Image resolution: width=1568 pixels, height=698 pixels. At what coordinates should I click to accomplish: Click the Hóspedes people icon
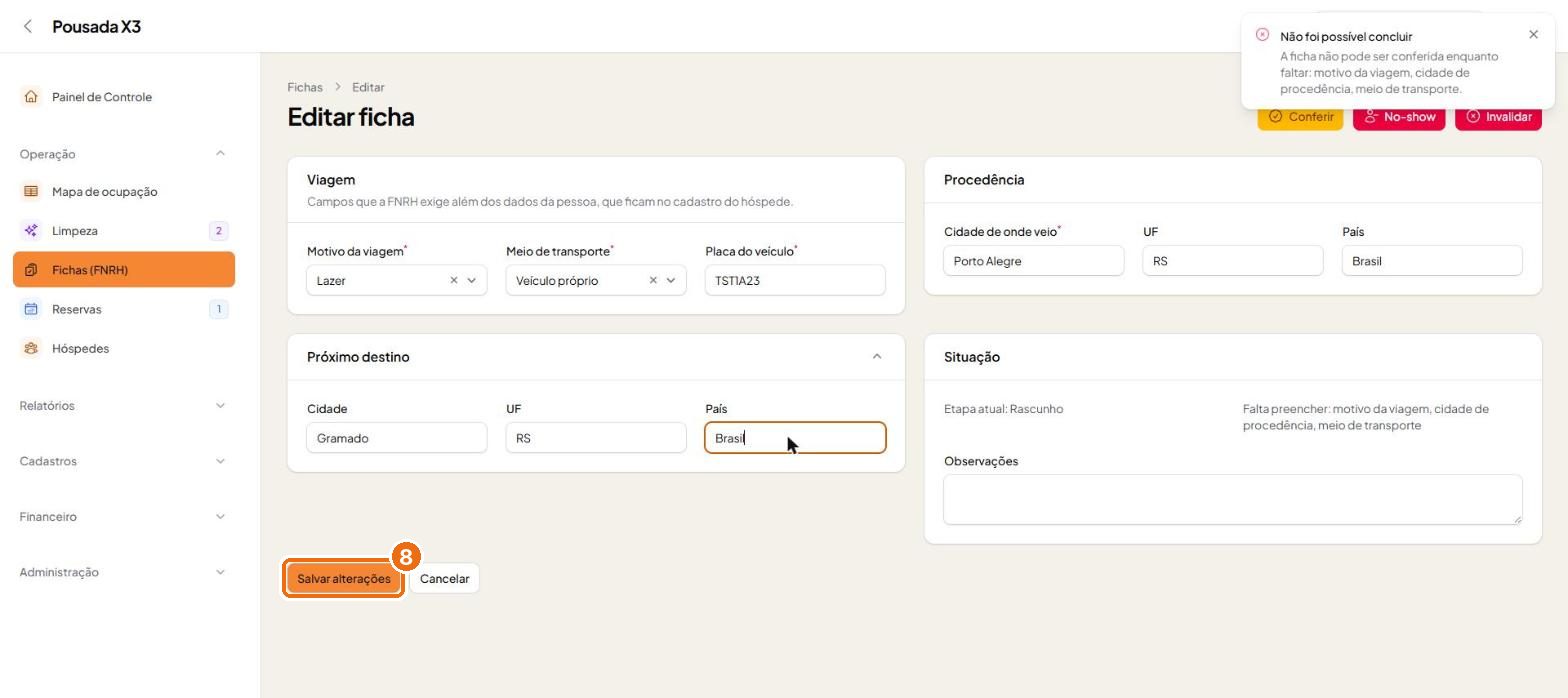(x=31, y=348)
